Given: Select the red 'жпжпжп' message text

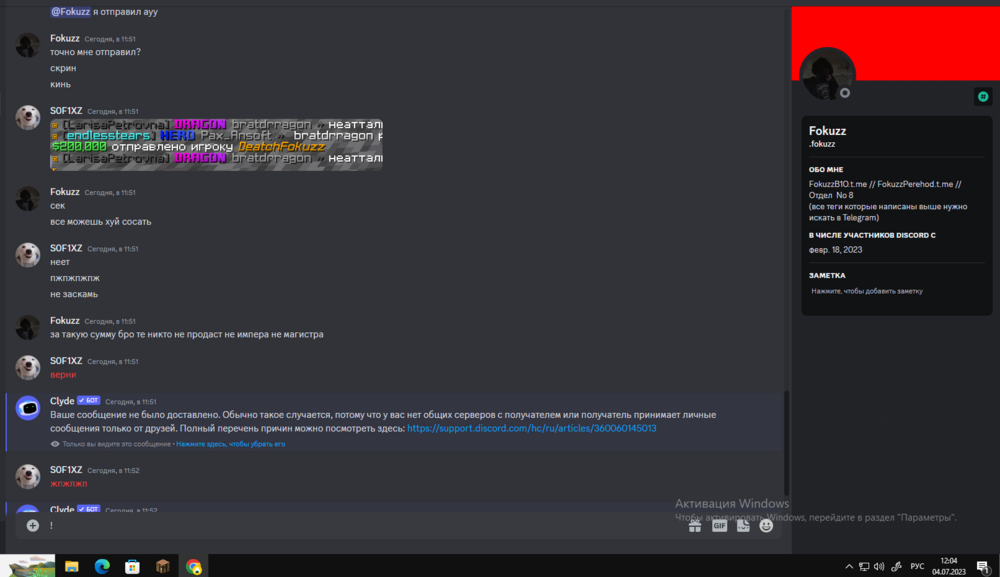Looking at the screenshot, I should coord(69,484).
